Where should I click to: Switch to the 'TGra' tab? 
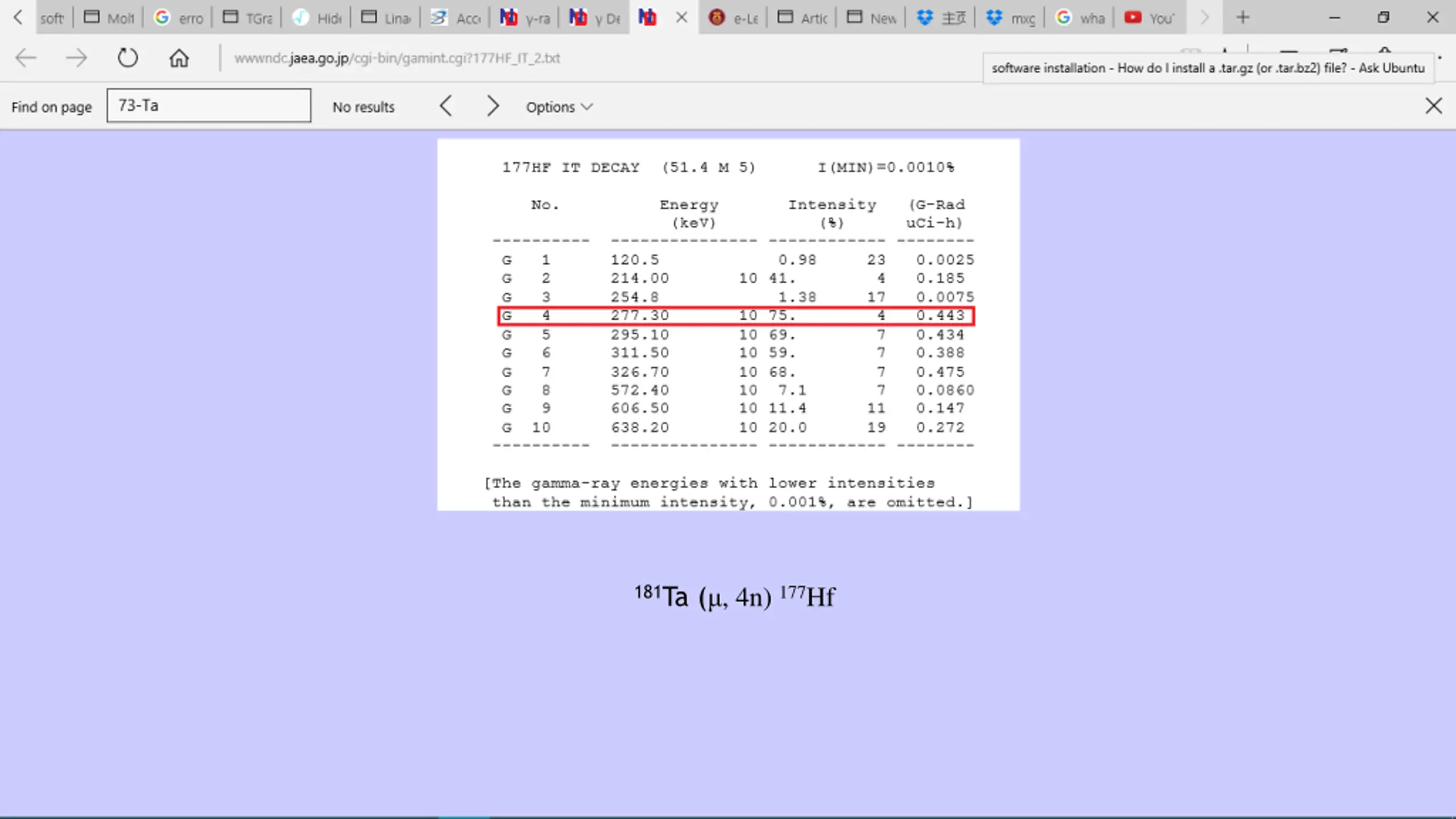247,18
